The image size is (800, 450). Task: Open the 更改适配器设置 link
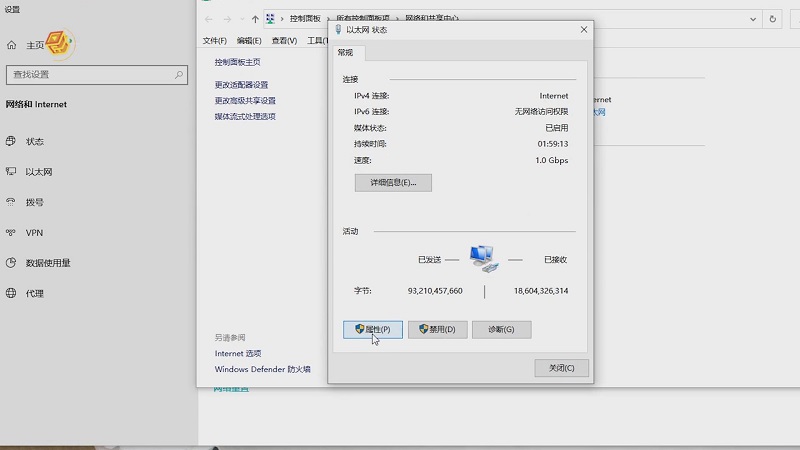[x=241, y=85]
